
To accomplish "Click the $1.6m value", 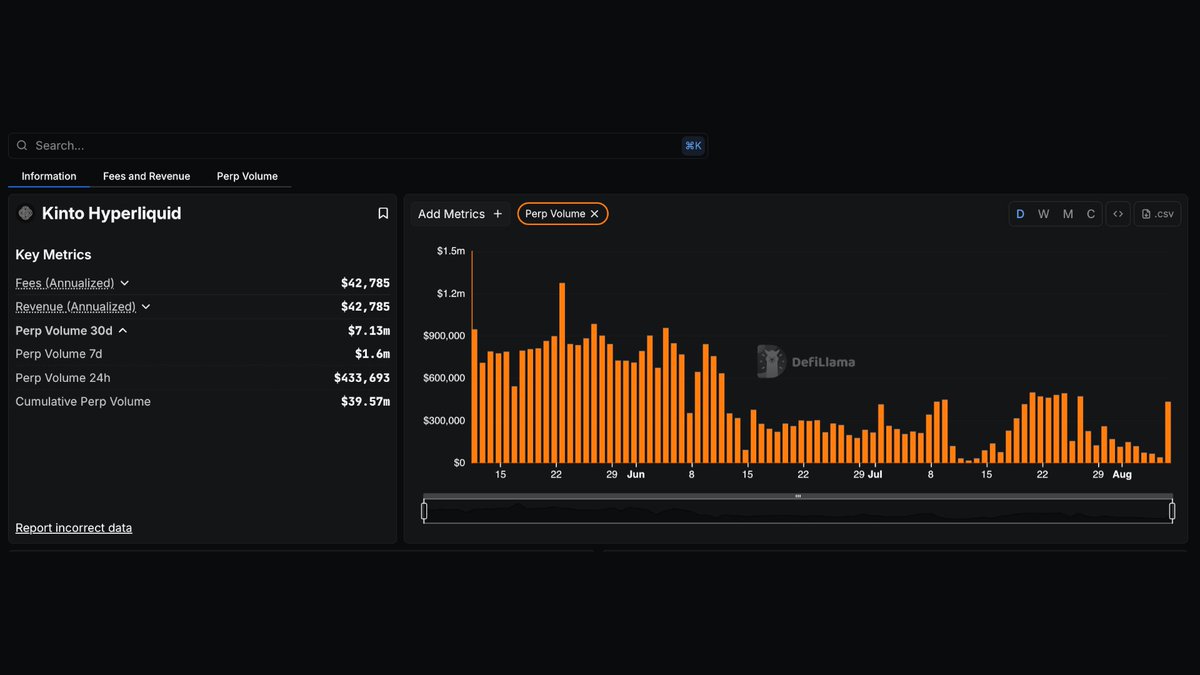I will coord(372,354).
